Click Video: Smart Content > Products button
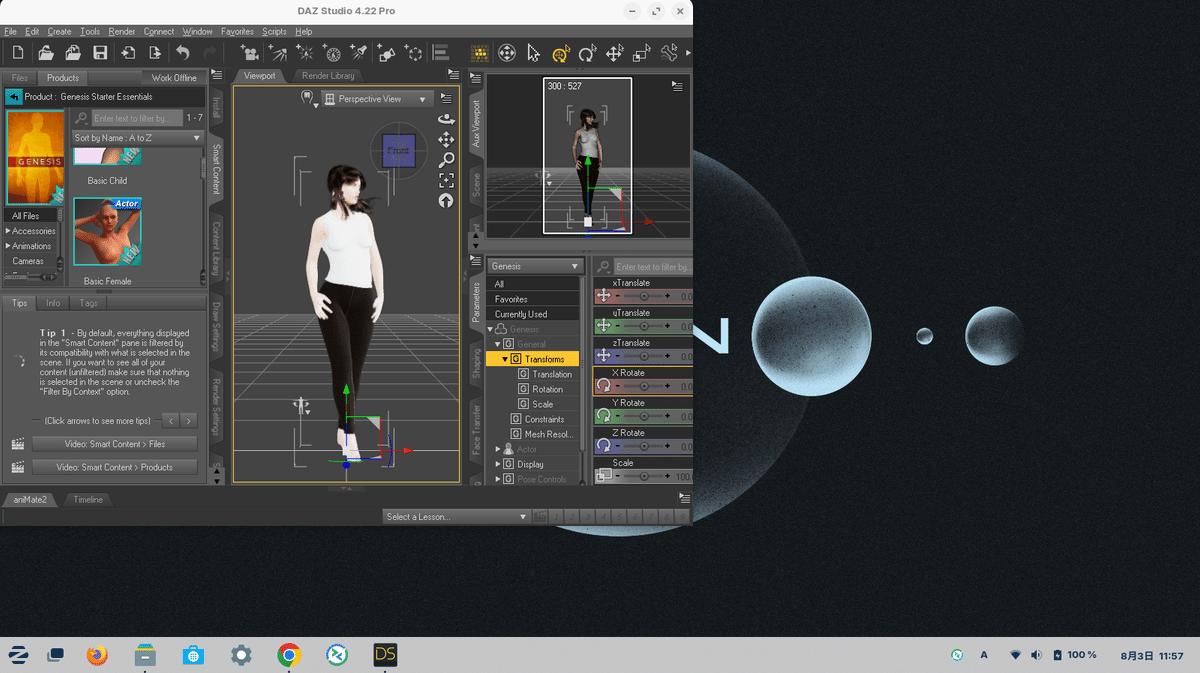This screenshot has height=673, width=1200. click(114, 467)
